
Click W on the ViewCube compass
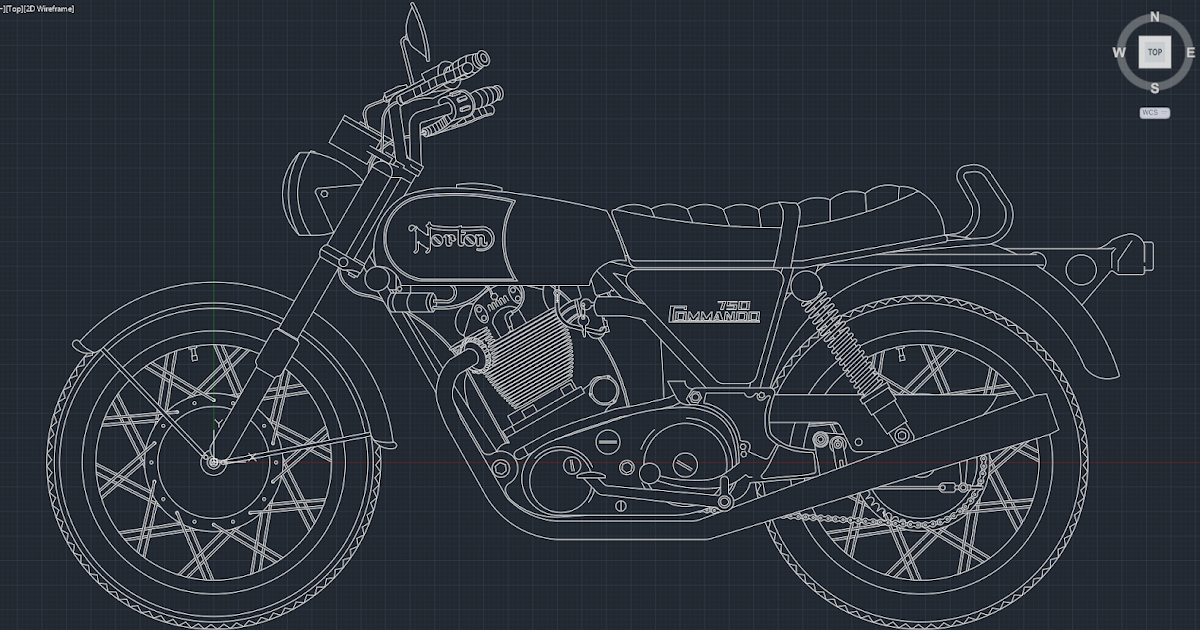pyautogui.click(x=1118, y=52)
